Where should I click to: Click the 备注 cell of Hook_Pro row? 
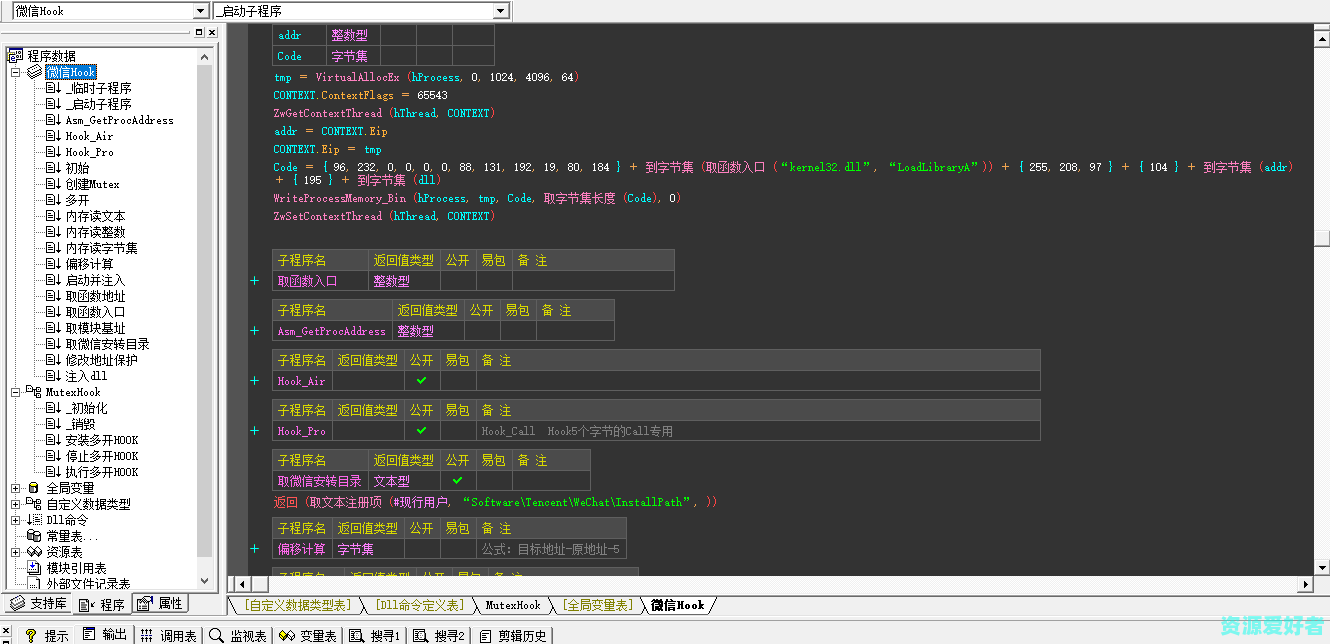[758, 431]
